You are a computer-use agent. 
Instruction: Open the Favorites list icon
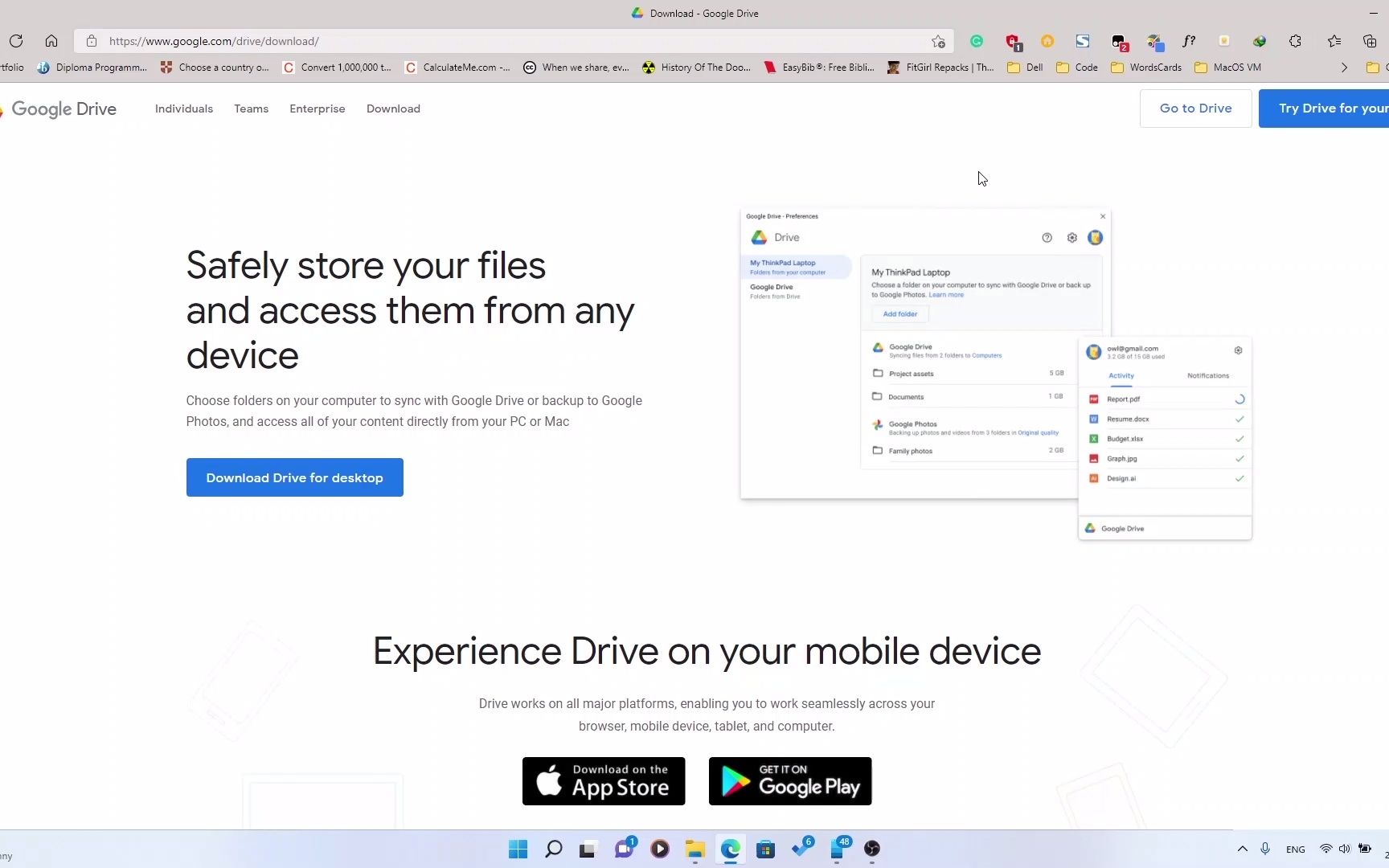click(1334, 41)
